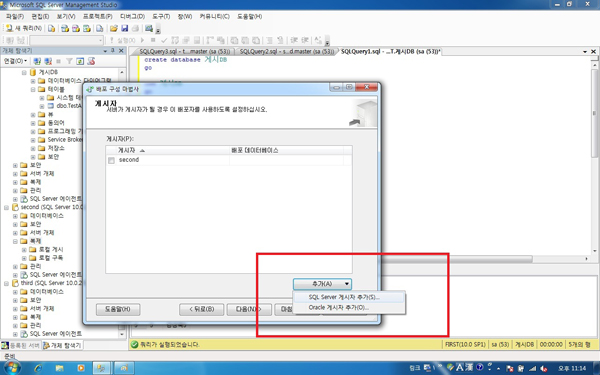Collapse the 테이블 folder node
This screenshot has height=375, width=600.
click(33, 89)
